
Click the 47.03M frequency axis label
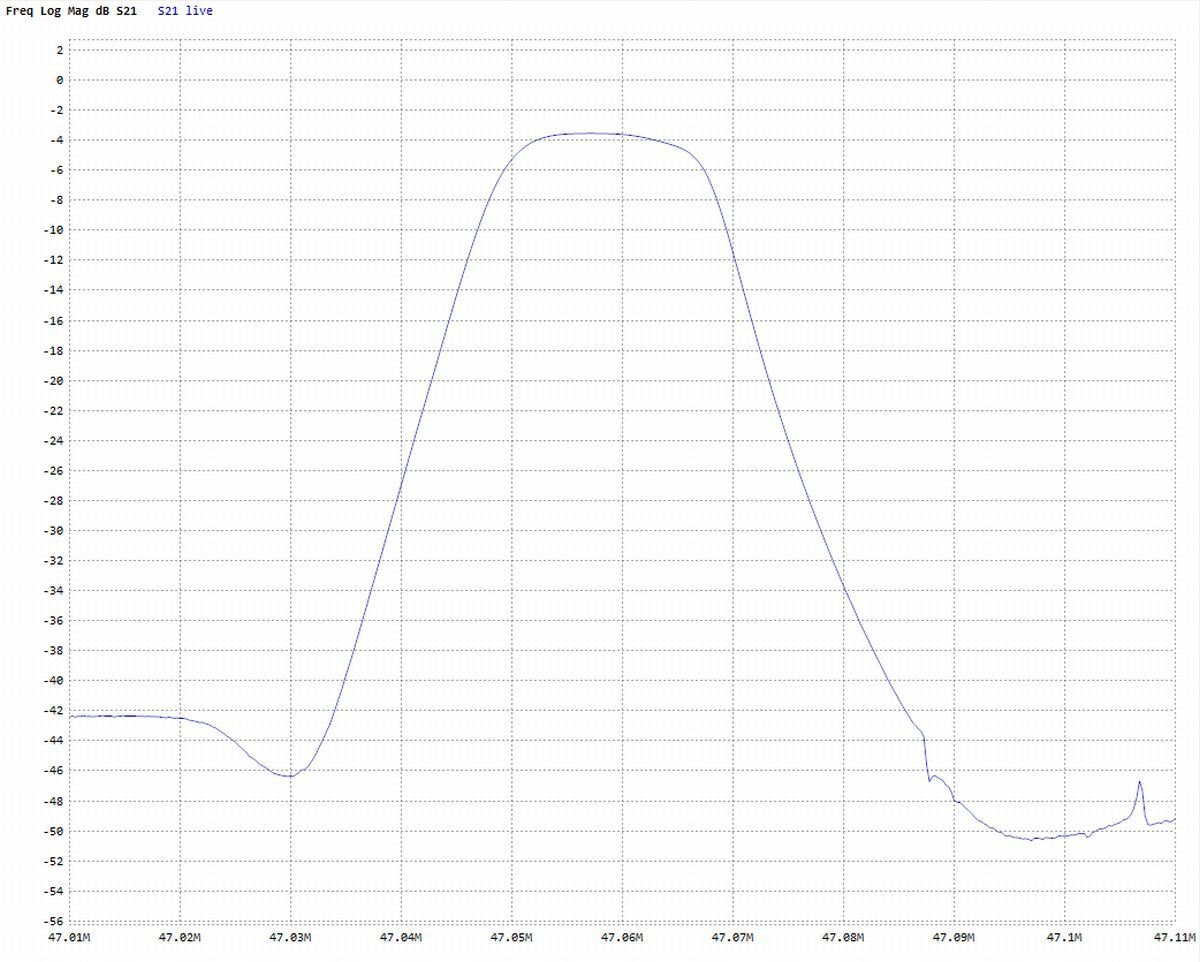click(291, 938)
